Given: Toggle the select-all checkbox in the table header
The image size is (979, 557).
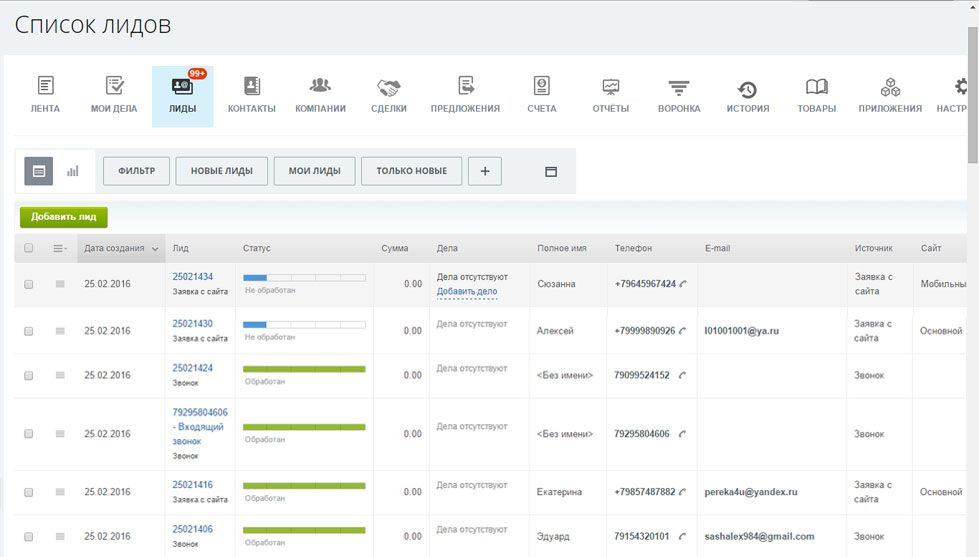Looking at the screenshot, I should click(x=29, y=248).
